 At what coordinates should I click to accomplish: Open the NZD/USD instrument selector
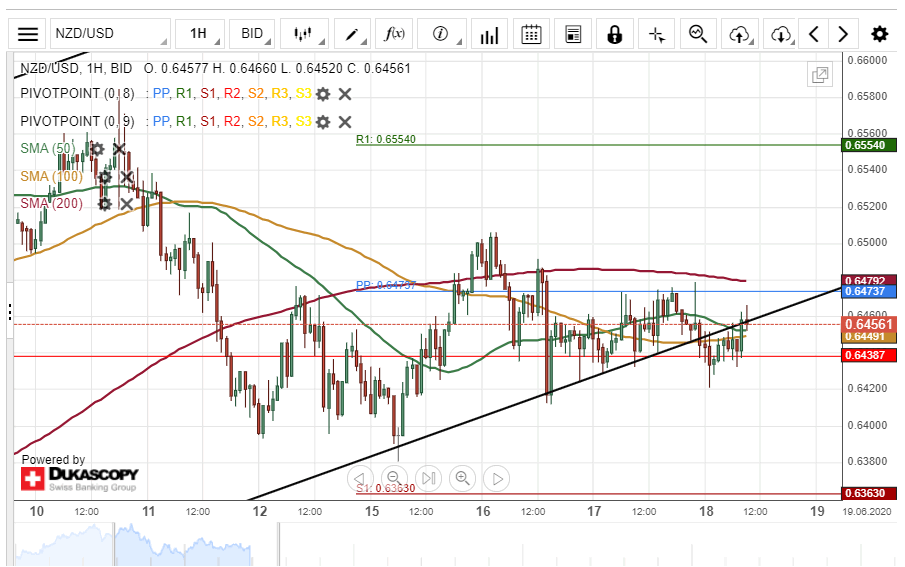point(110,34)
